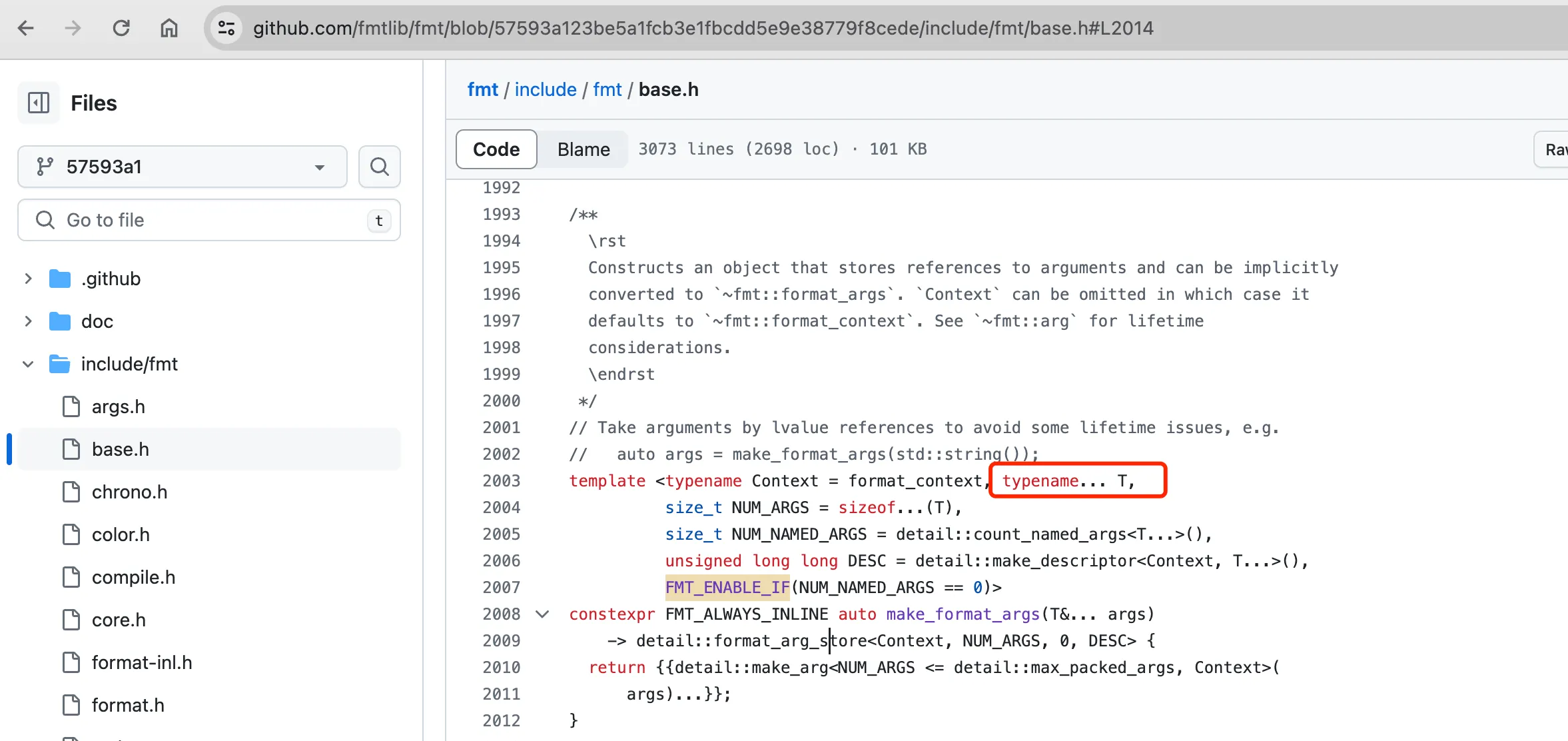The width and height of the screenshot is (1568, 741).
Task: Click the browser back arrow
Action: [x=26, y=28]
